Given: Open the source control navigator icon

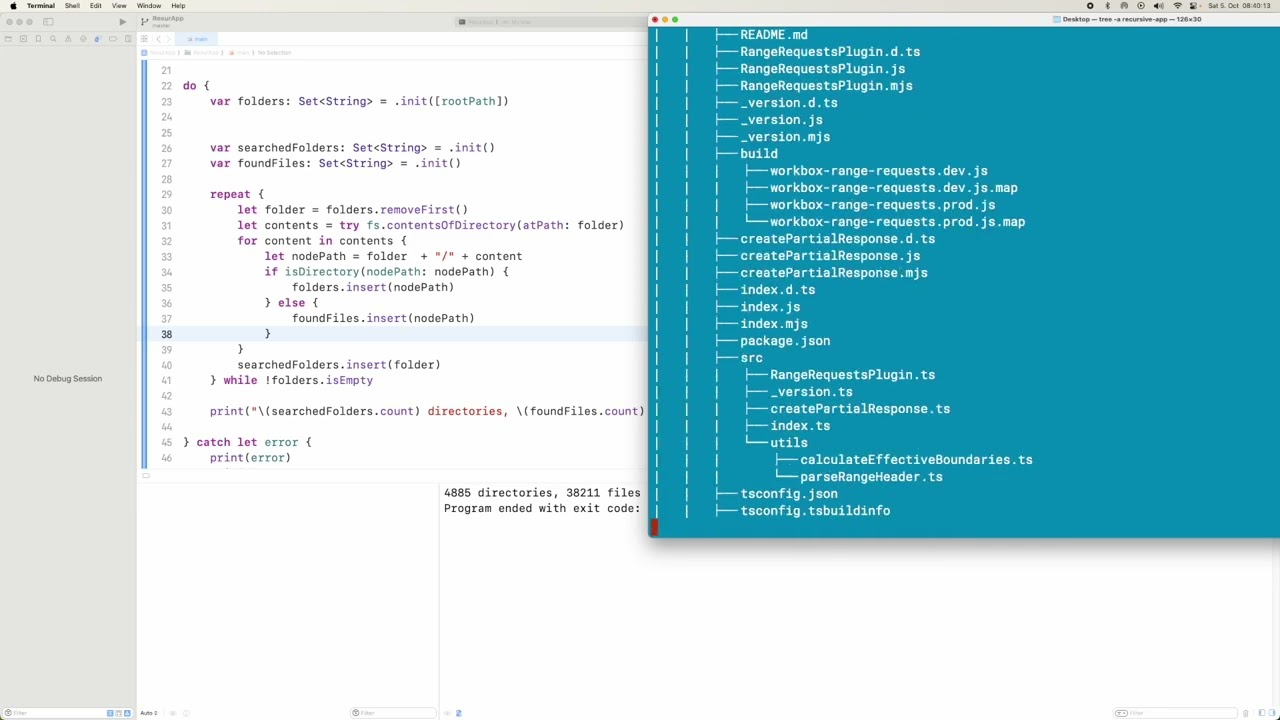Looking at the screenshot, I should [23, 39].
